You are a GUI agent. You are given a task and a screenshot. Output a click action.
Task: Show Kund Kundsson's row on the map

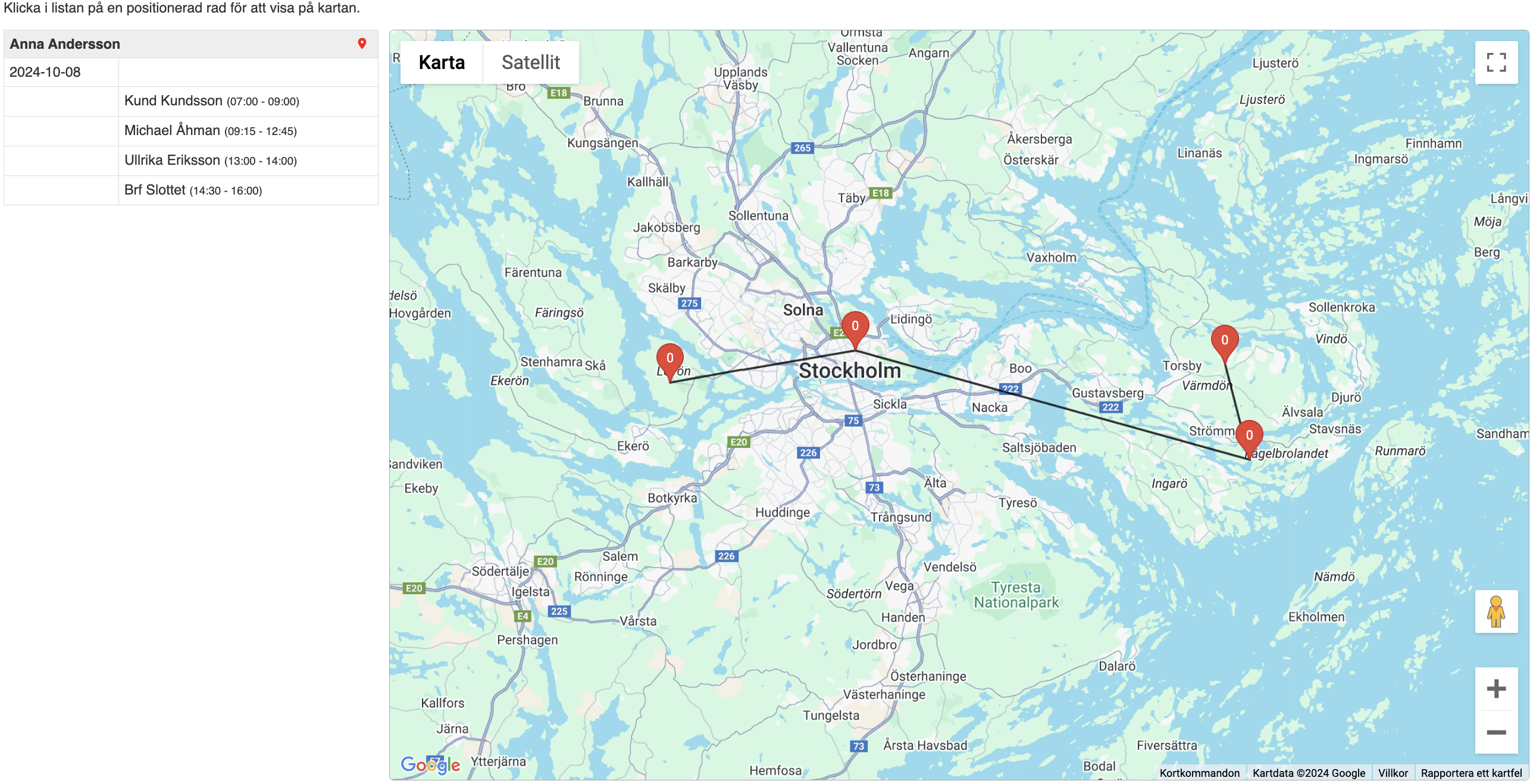191,101
